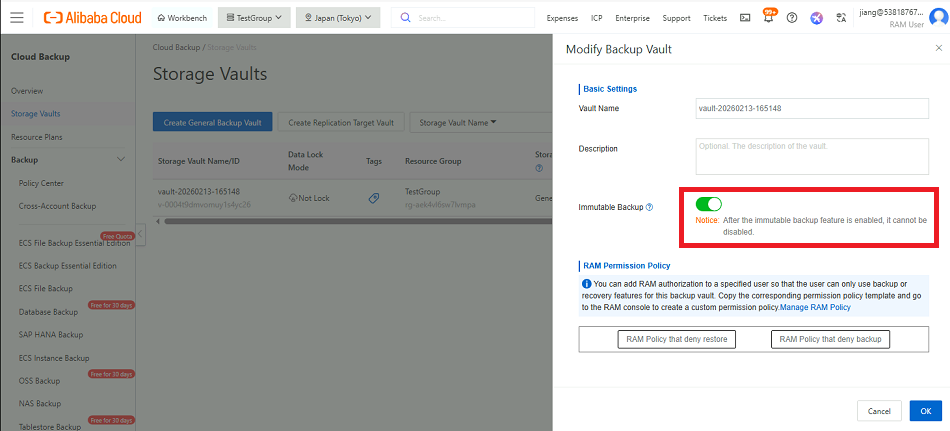Go to Overview in the sidebar

(27, 91)
